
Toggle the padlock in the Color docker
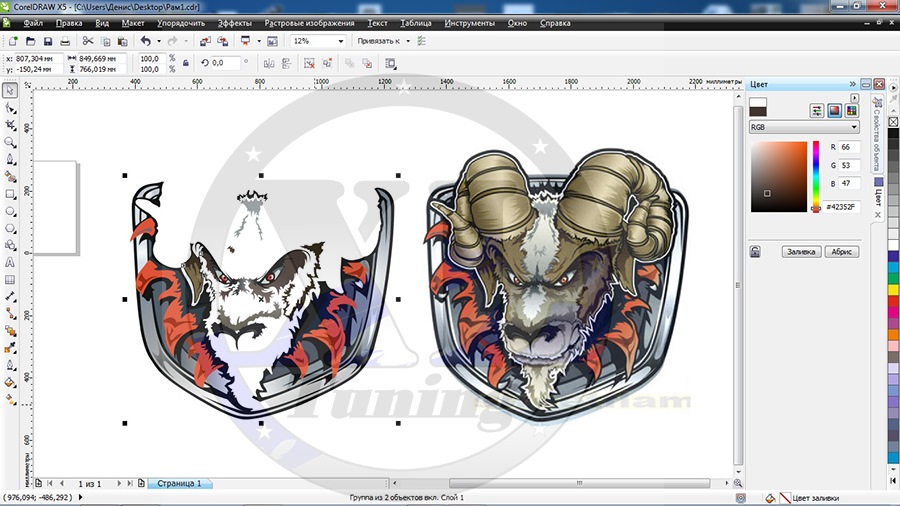pos(755,252)
